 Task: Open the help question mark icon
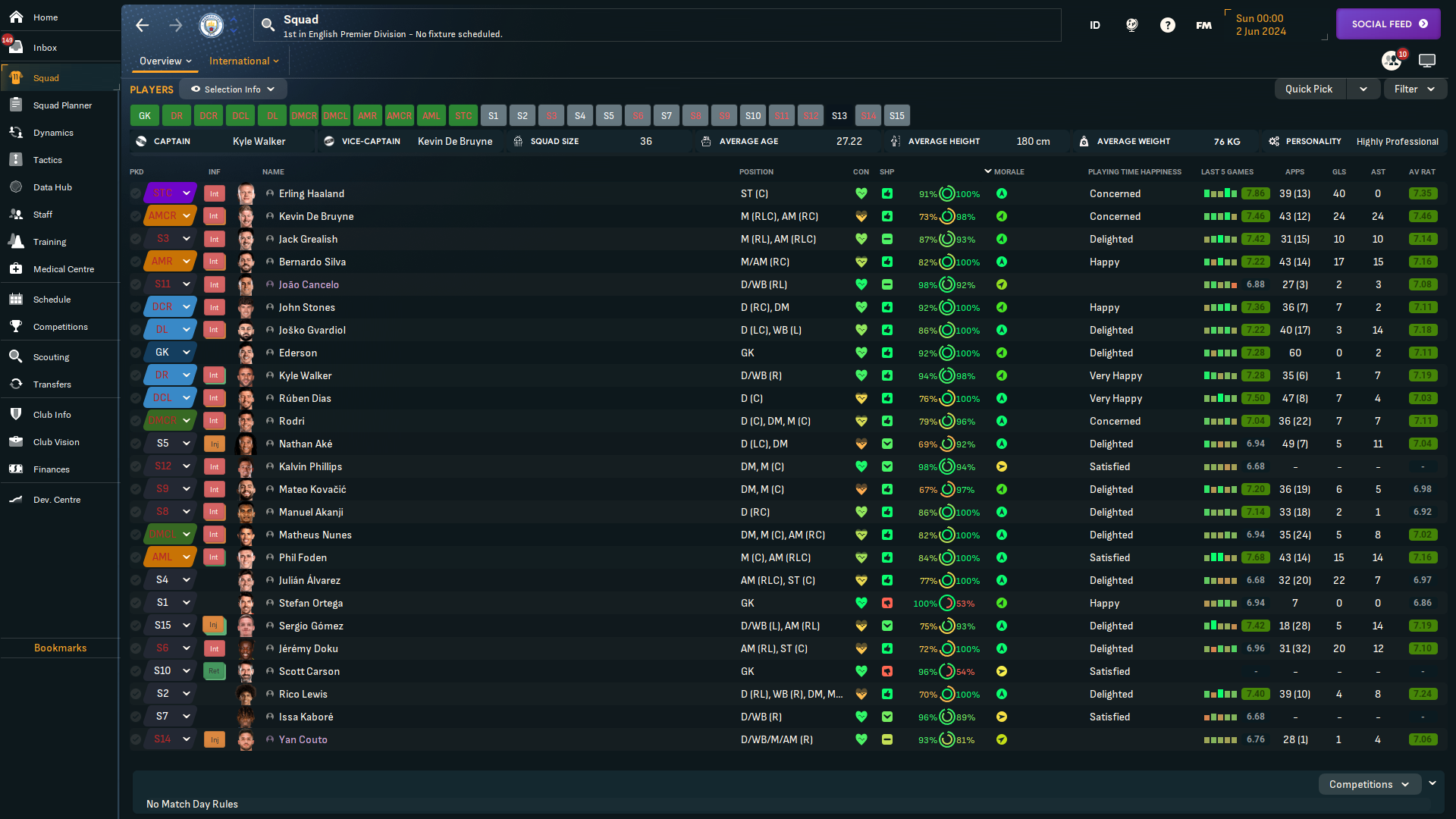(1168, 25)
